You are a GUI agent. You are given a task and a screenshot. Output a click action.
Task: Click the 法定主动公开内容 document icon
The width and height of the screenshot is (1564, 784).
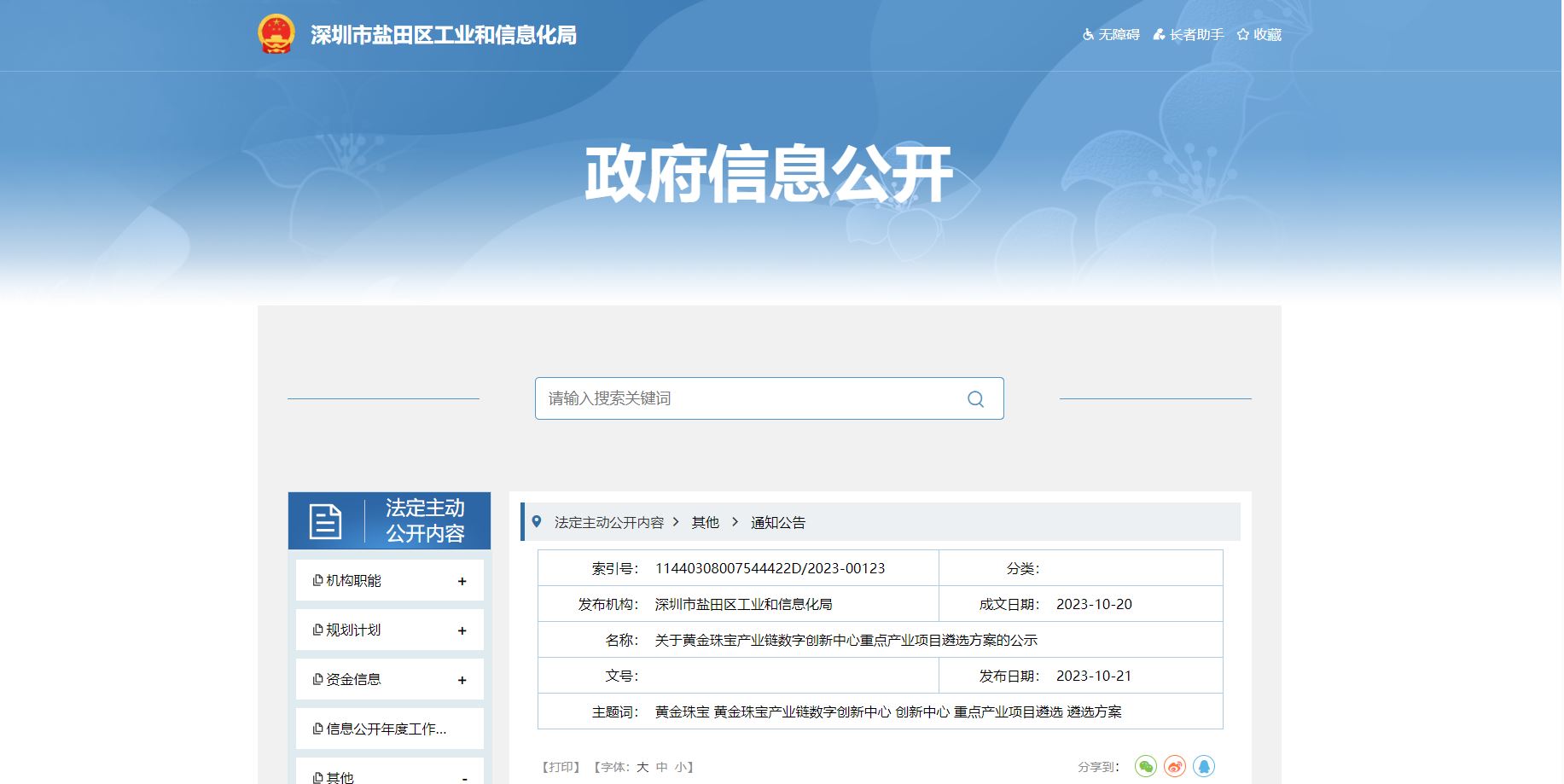[x=325, y=521]
